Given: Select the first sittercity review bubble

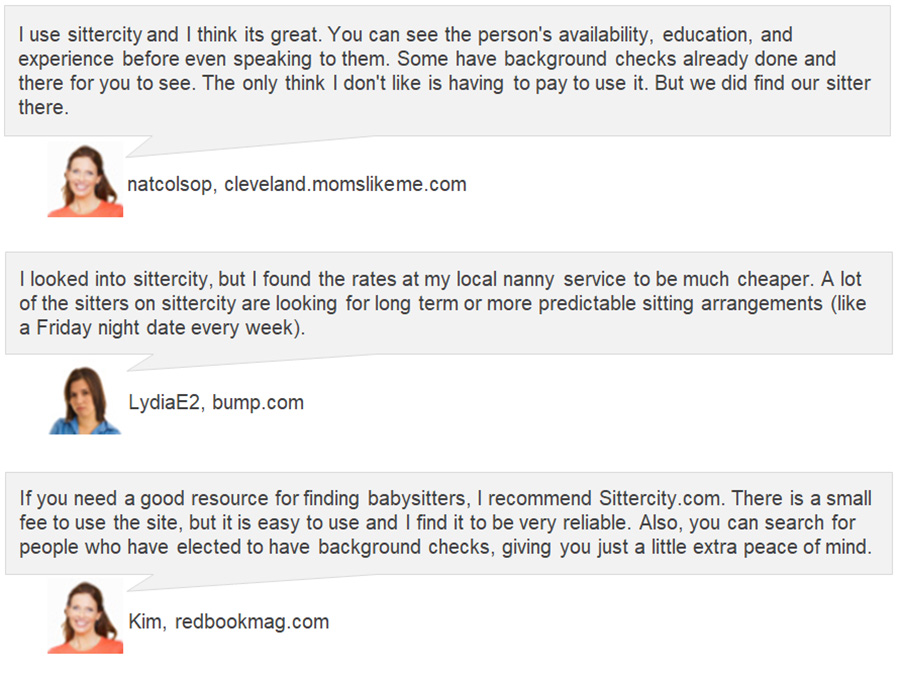Looking at the screenshot, I should pos(448,71).
